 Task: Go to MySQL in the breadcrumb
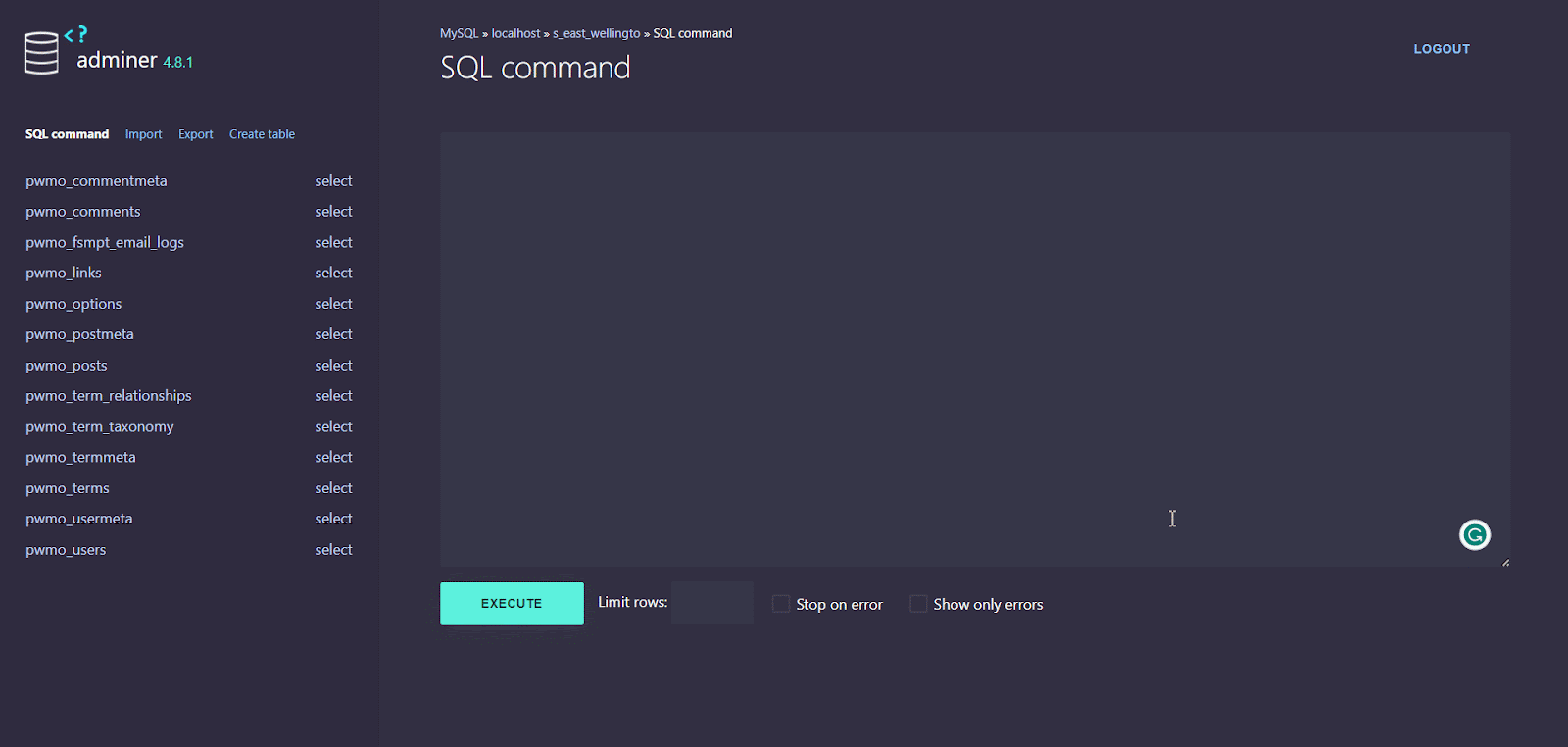(459, 33)
